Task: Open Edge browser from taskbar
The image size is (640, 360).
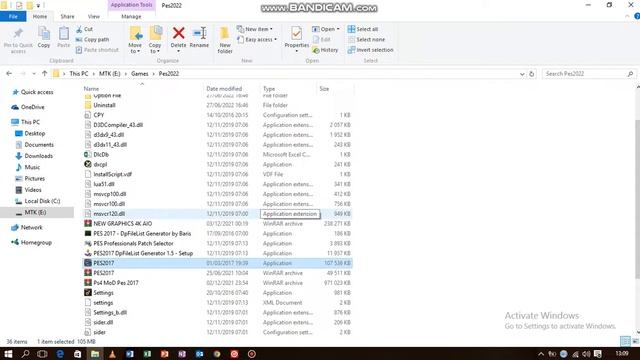Action: point(60,354)
